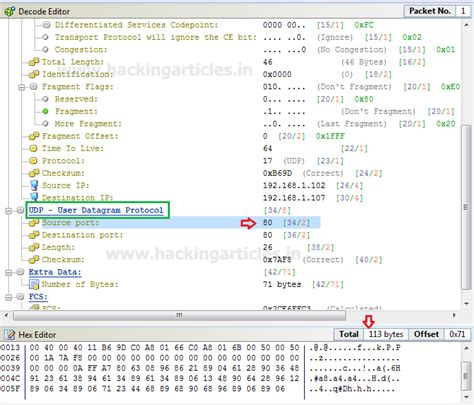Click hex row beginning at offset 0026
The width and height of the screenshot is (474, 405).
click(x=201, y=358)
